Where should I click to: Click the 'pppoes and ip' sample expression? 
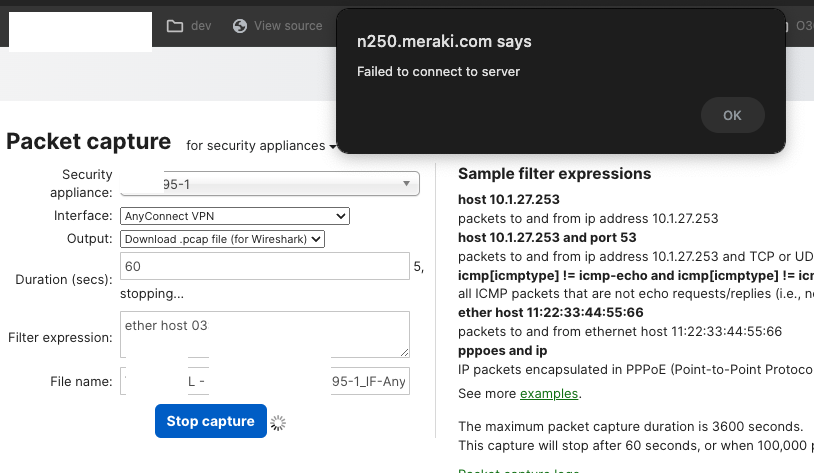(502, 351)
